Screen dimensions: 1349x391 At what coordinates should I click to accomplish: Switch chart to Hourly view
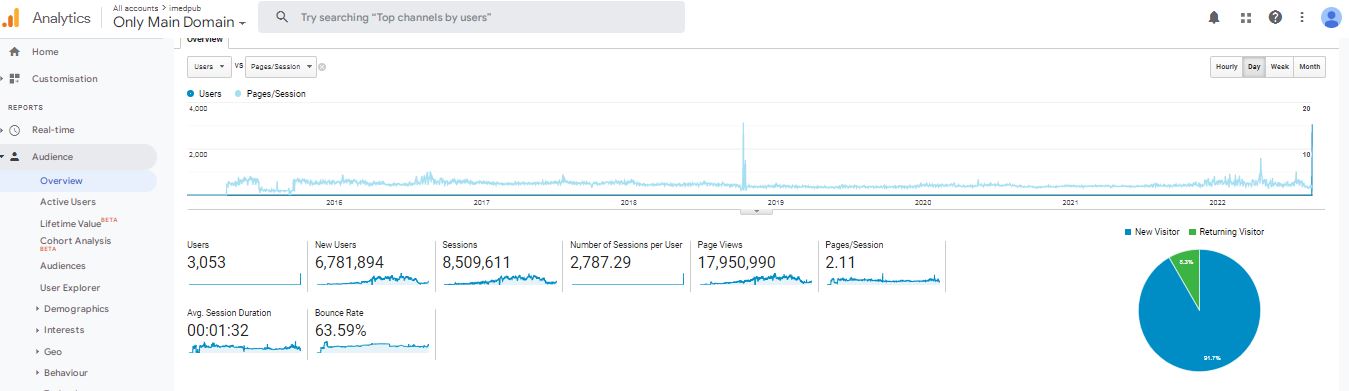[x=1226, y=67]
